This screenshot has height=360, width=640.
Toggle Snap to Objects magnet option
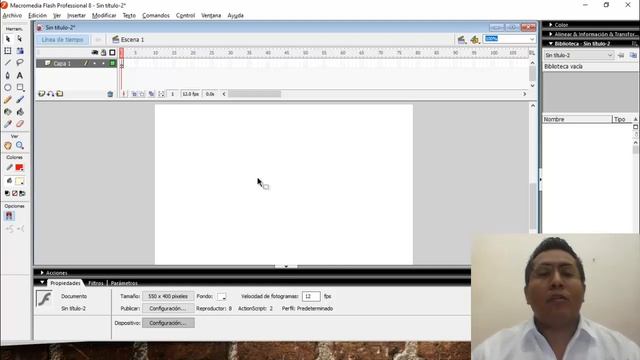click(x=9, y=216)
